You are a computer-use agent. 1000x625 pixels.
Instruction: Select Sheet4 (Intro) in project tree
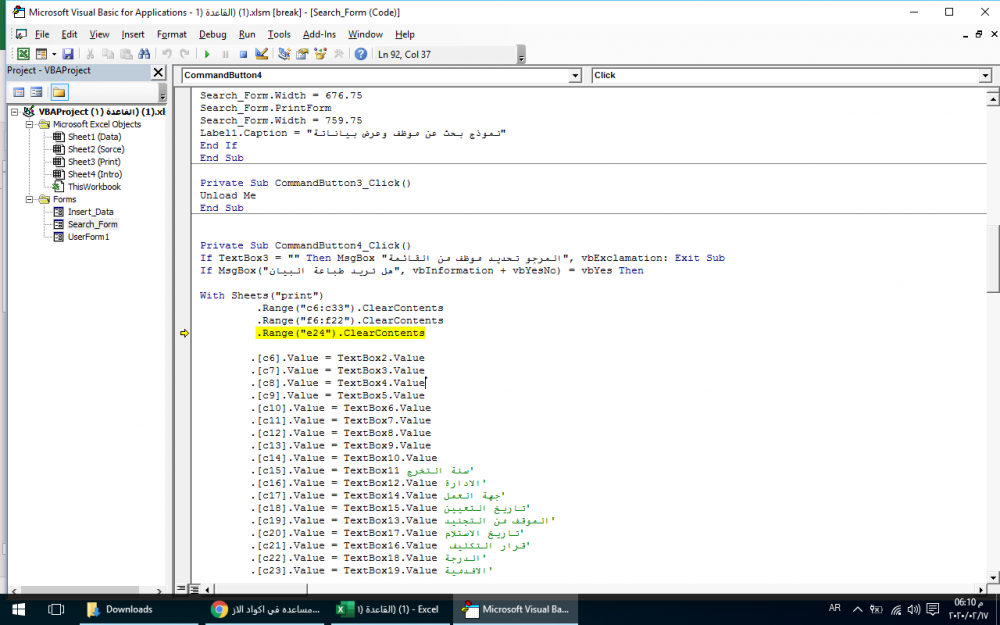point(95,174)
